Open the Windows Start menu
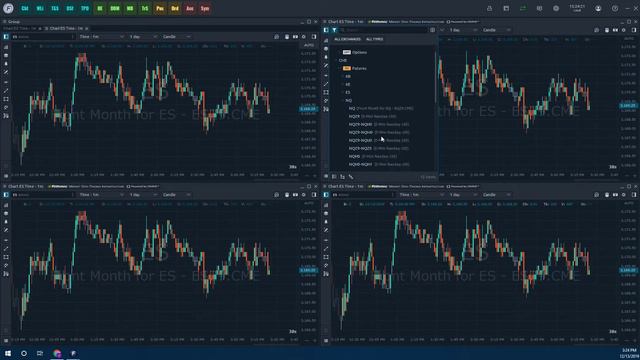640x360 pixels. (8, 353)
